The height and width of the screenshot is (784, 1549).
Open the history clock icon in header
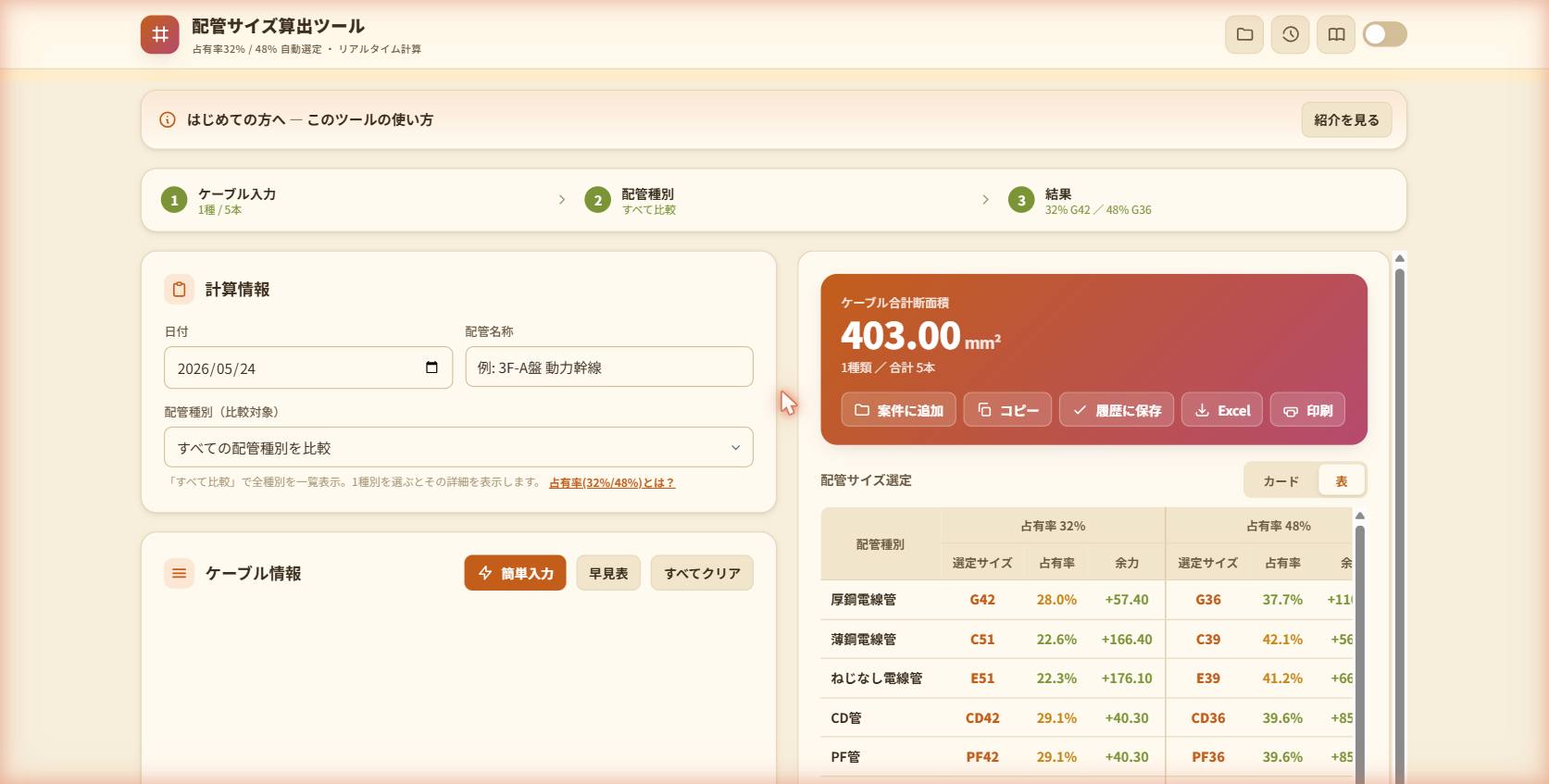pos(1290,35)
